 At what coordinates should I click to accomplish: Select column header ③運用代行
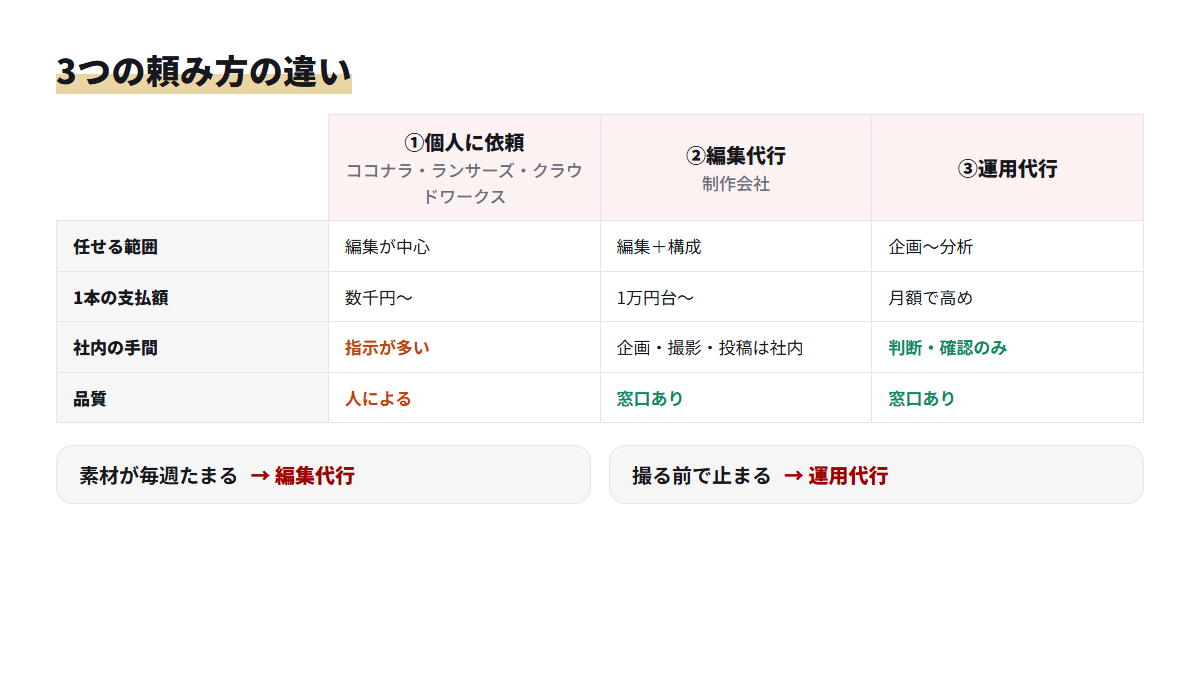click(1007, 168)
